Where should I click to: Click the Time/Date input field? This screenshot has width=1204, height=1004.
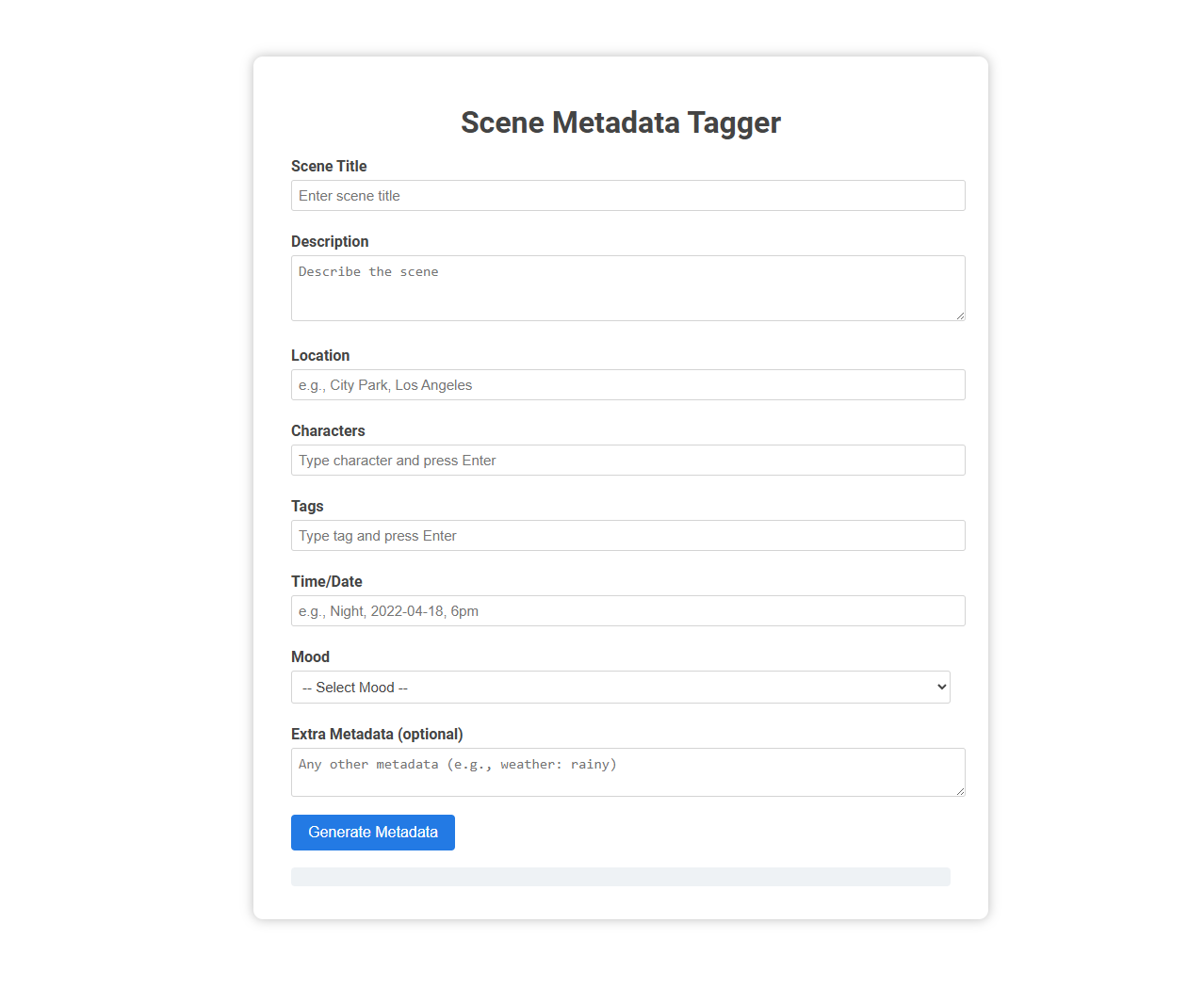[x=627, y=610]
